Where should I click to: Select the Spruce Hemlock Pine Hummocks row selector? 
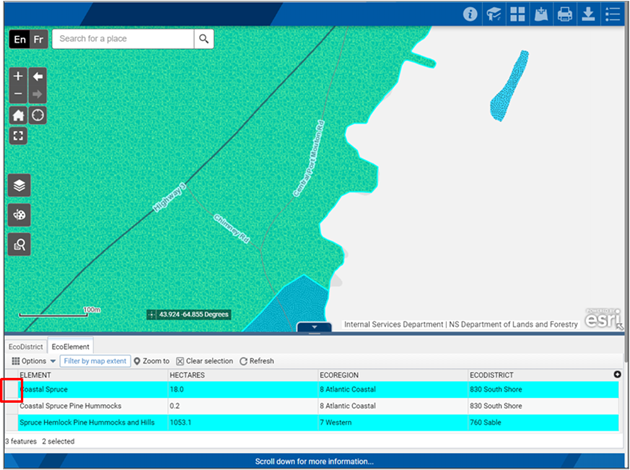(x=12, y=423)
